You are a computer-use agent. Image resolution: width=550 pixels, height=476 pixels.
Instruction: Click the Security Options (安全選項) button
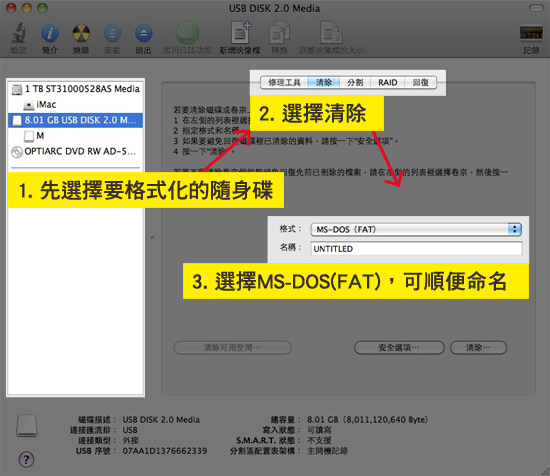(x=399, y=348)
